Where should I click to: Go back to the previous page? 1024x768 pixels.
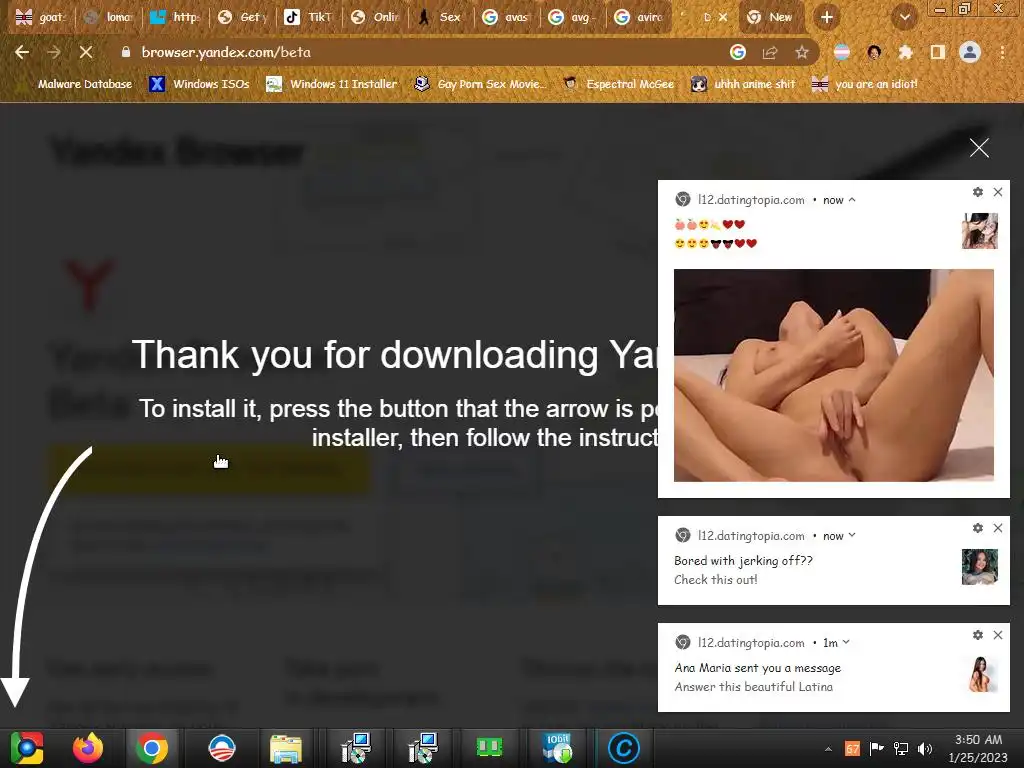[22, 52]
